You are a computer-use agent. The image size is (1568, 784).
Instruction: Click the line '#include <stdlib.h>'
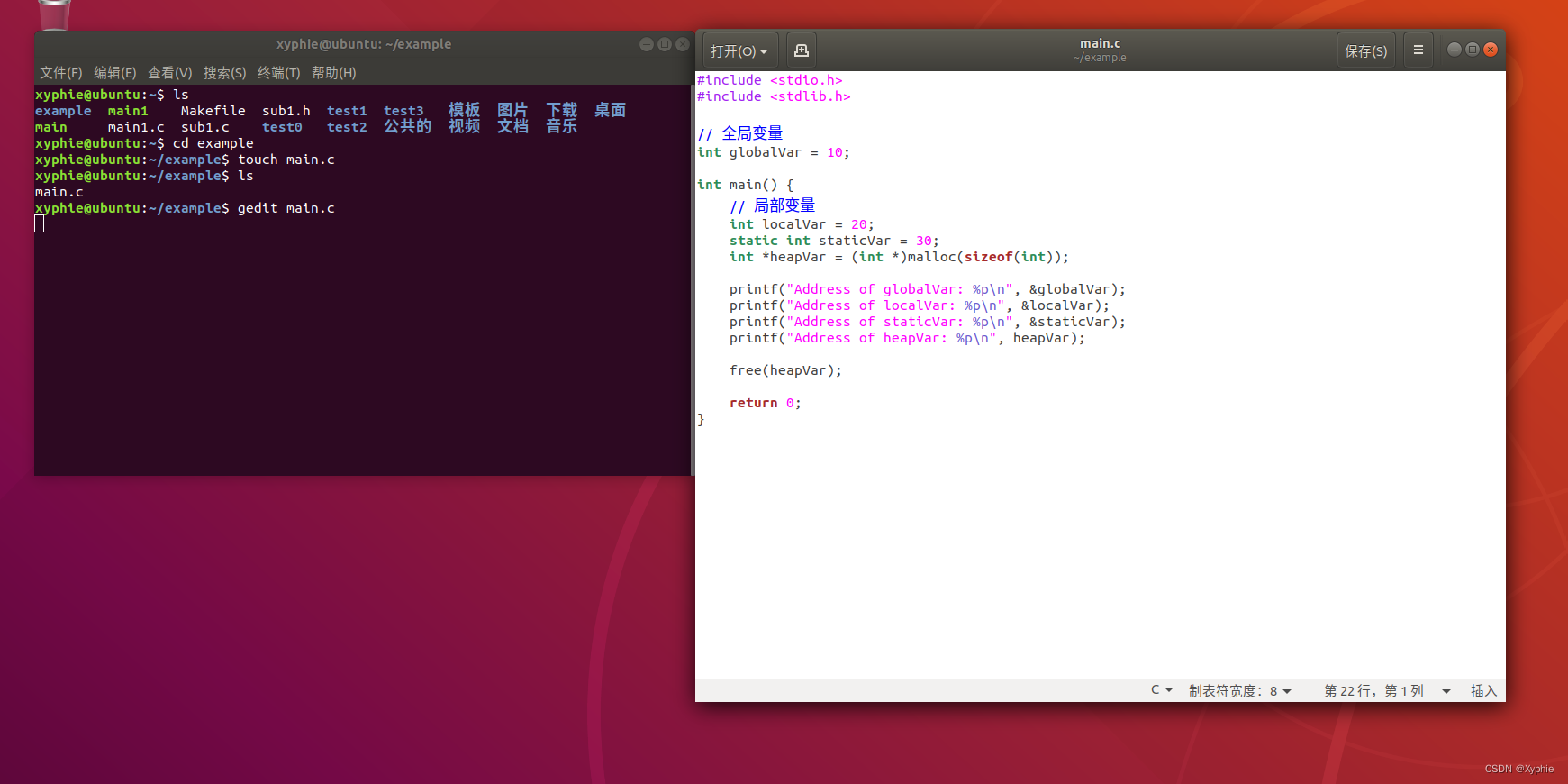(x=774, y=96)
